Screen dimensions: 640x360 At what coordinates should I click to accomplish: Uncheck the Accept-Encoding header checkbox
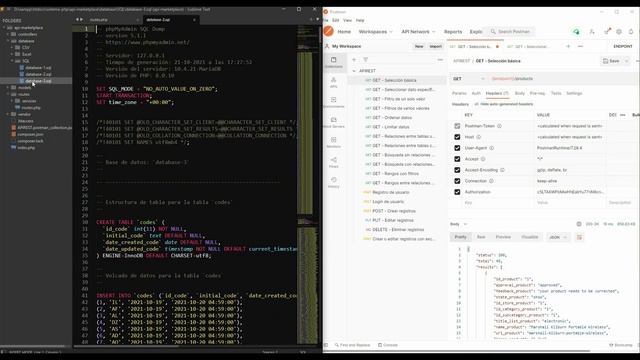pos(457,170)
